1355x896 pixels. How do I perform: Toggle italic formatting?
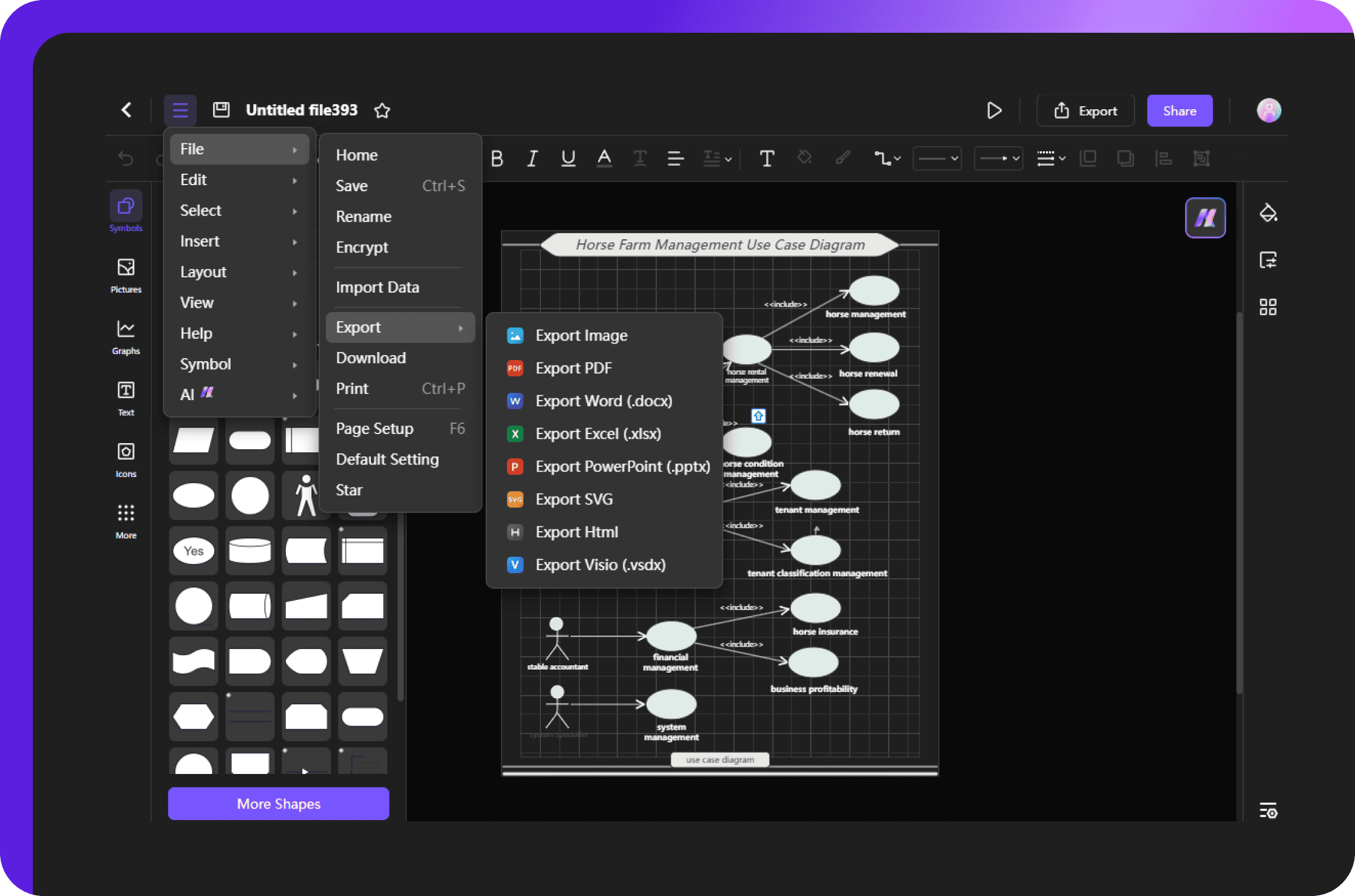coord(532,158)
